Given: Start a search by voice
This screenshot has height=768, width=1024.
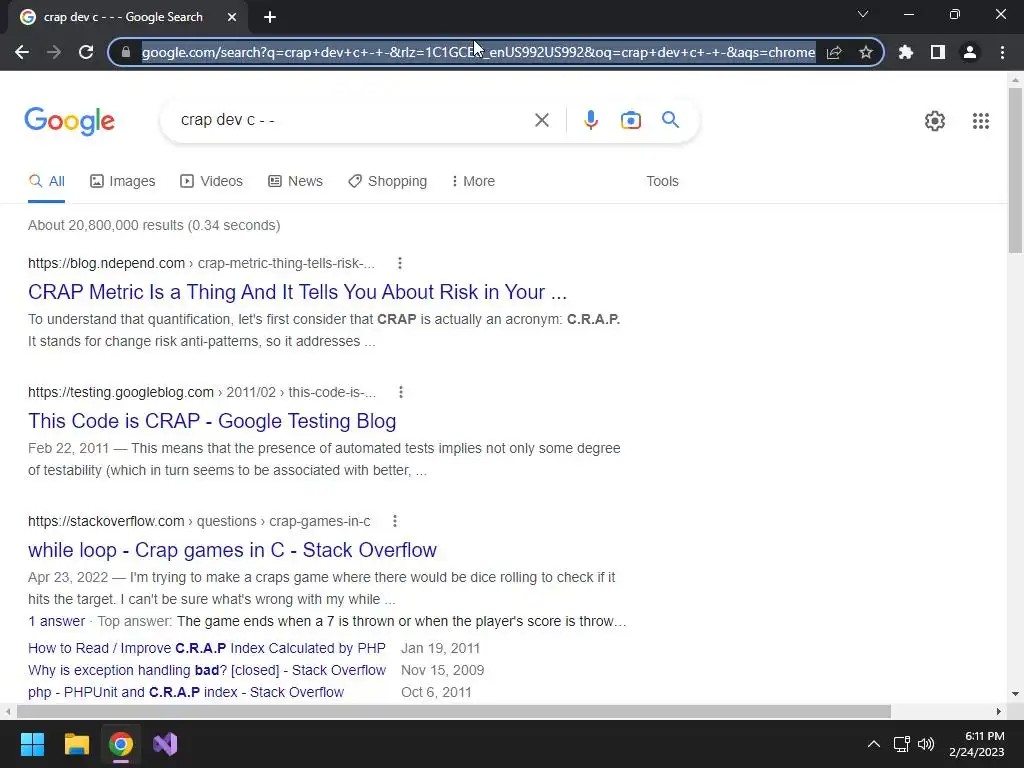Looking at the screenshot, I should coord(590,120).
